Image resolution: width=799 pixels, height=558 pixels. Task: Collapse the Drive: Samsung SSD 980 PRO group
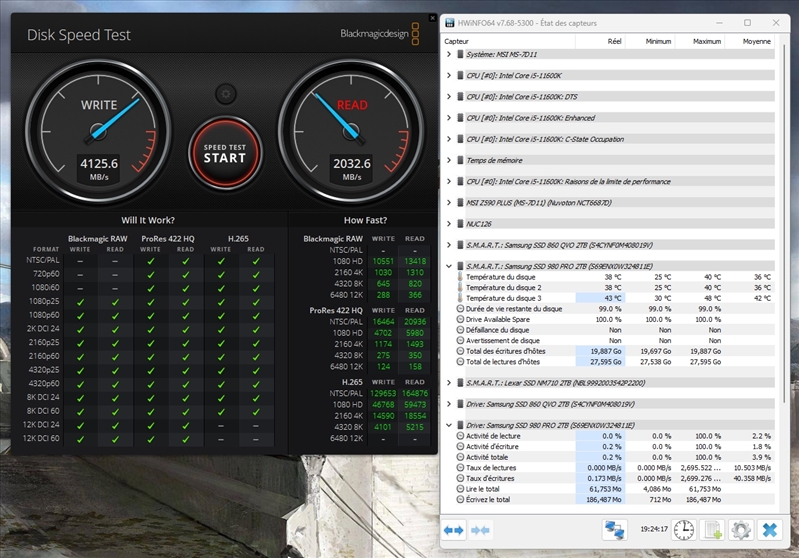[x=448, y=425]
